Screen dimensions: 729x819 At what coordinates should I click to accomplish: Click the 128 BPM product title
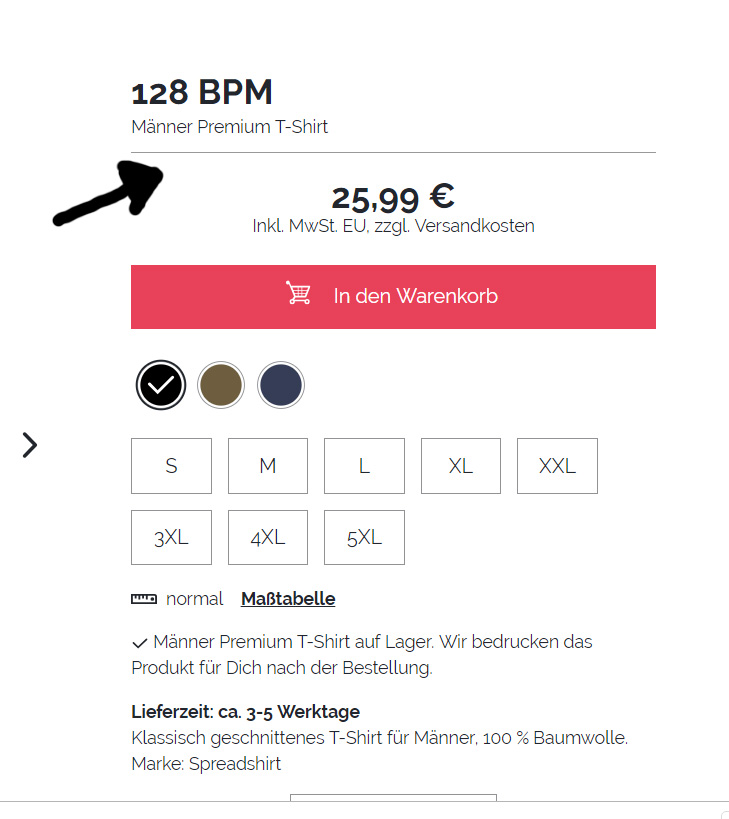pyautogui.click(x=202, y=93)
